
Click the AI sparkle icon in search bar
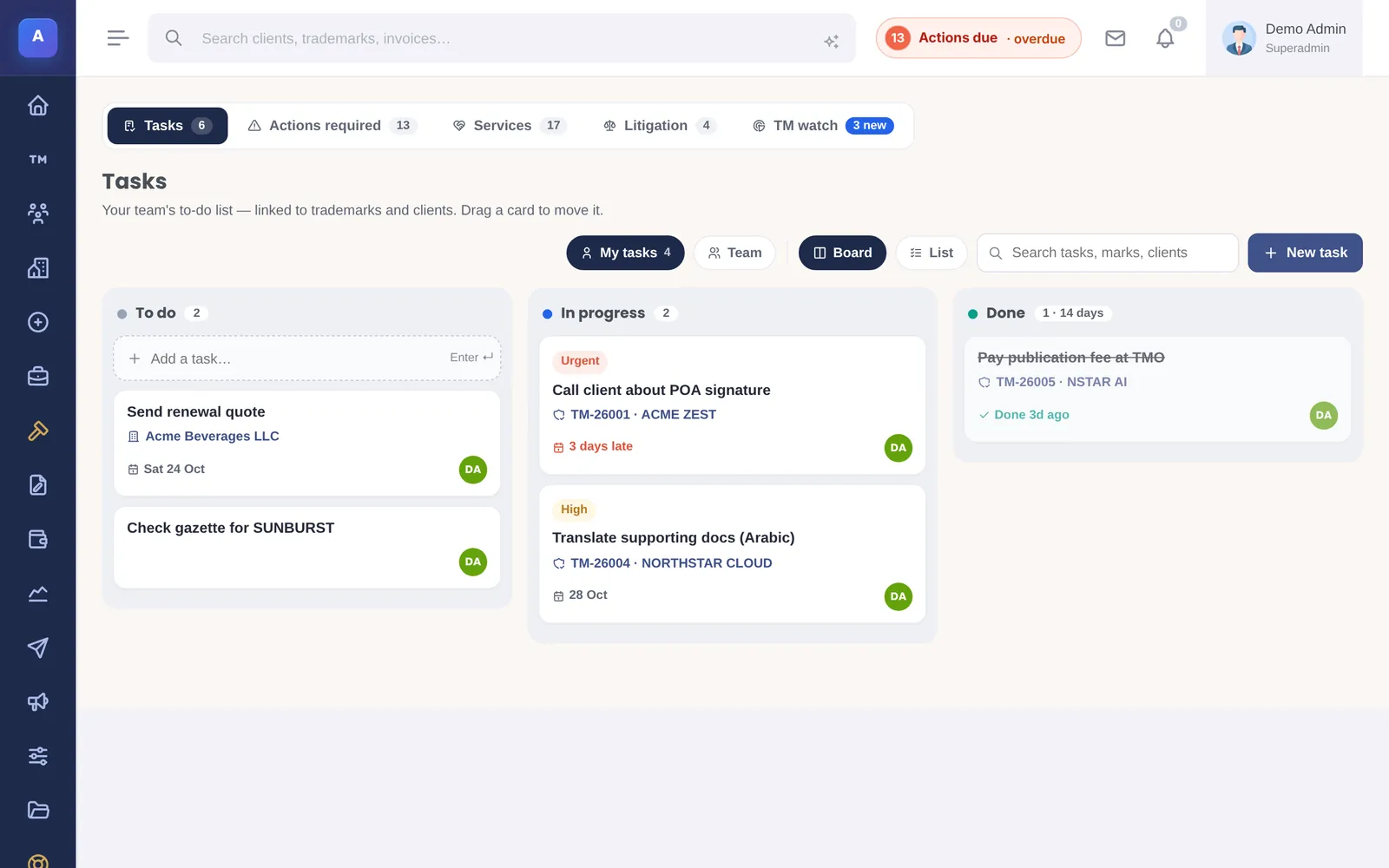[x=831, y=41]
